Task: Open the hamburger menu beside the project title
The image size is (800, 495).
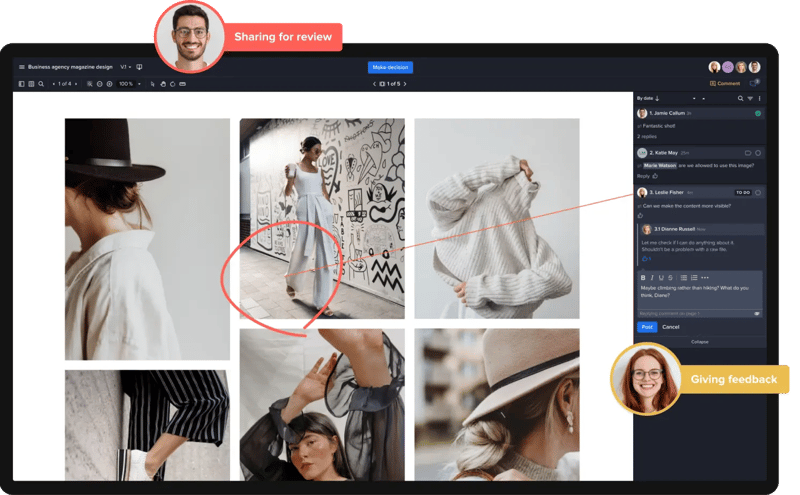Action: [22, 67]
